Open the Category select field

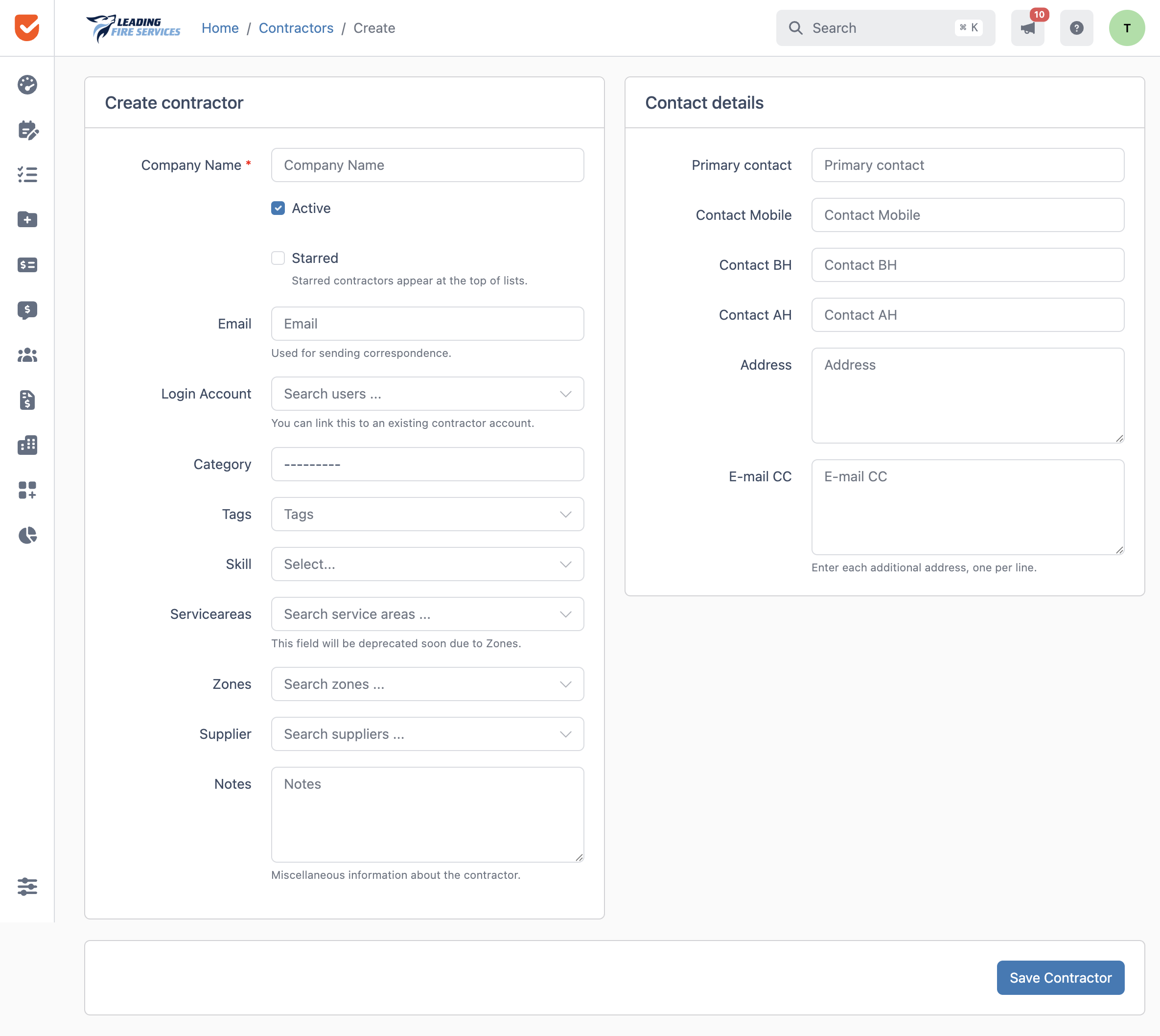pos(427,465)
